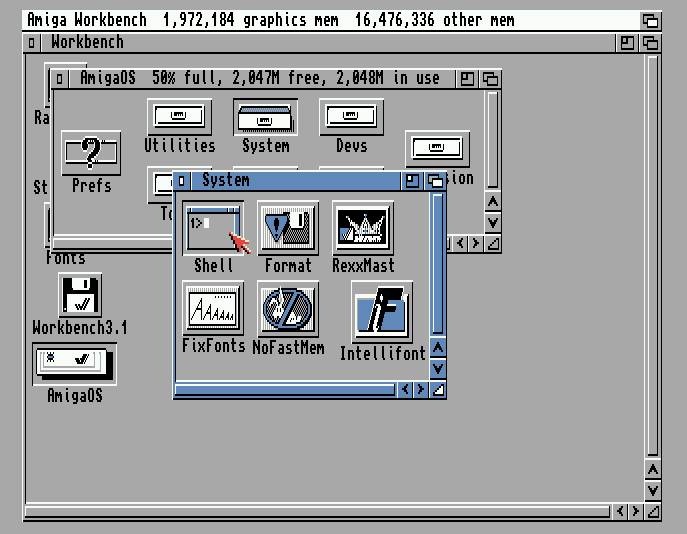Viewport: 687px width, 534px height.
Task: Click the Workbench3.1 floppy disk icon
Action: 80,296
